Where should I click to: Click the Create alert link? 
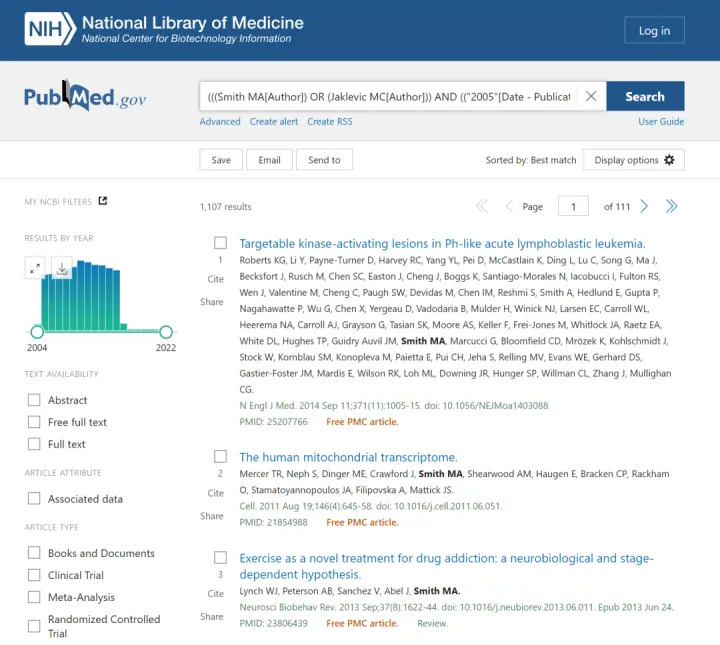[x=274, y=122]
